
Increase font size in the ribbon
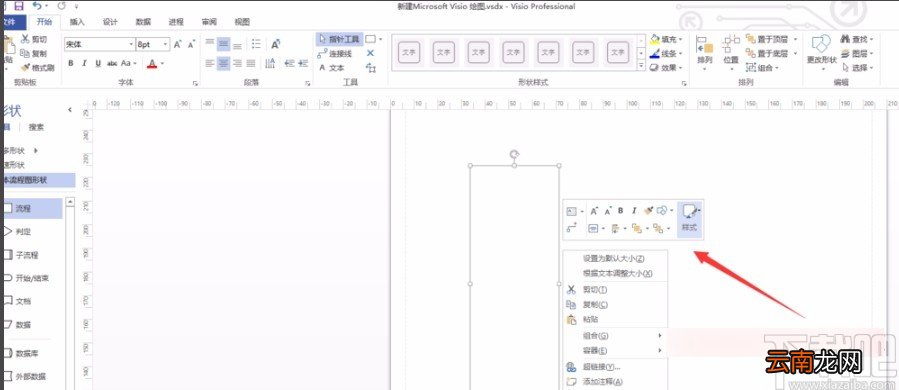(178, 45)
